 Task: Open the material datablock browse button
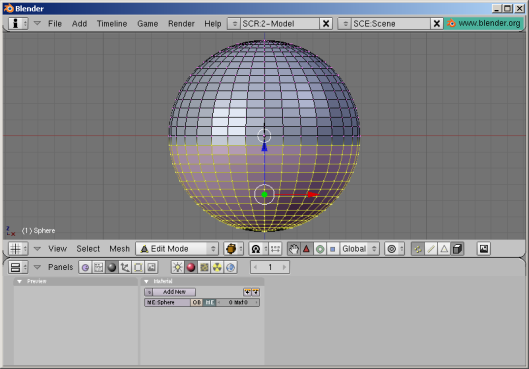tap(149, 292)
